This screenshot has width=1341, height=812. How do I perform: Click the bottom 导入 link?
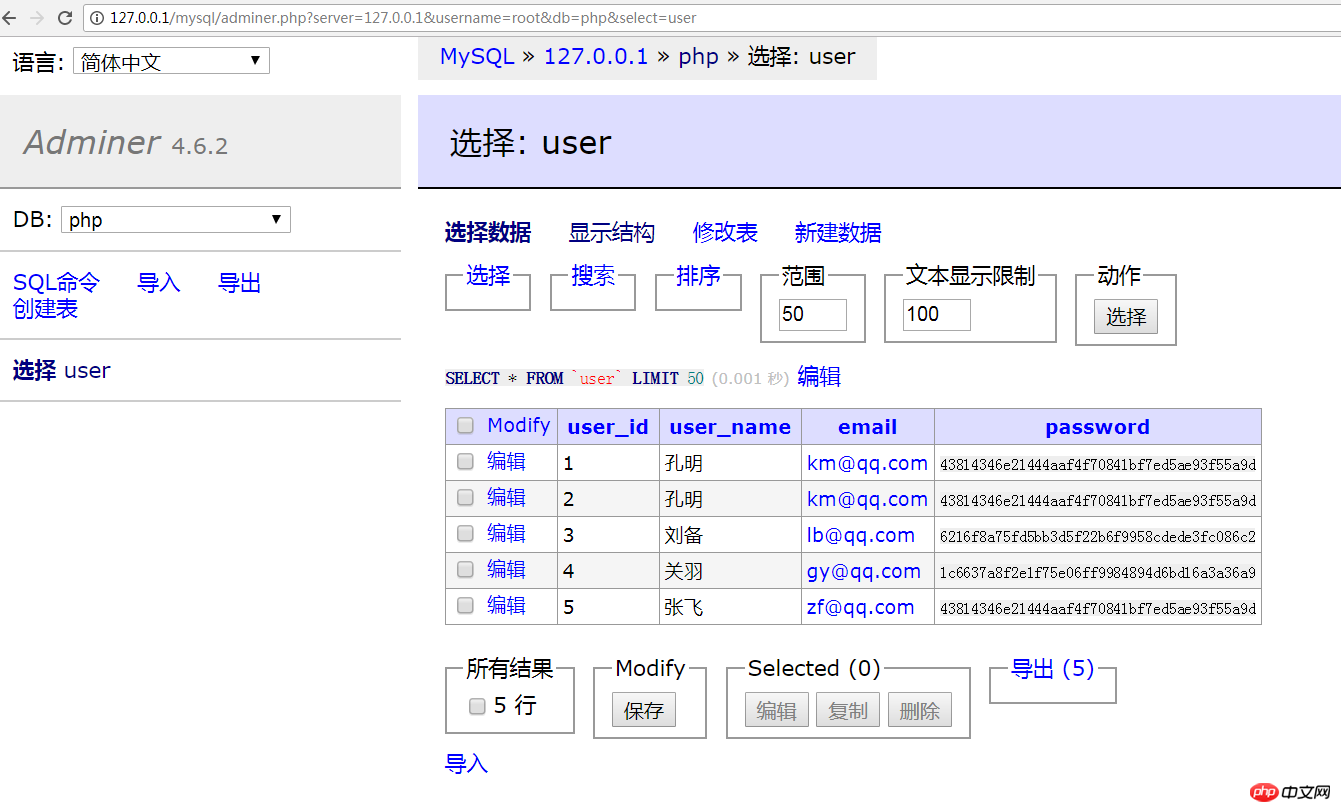click(466, 764)
